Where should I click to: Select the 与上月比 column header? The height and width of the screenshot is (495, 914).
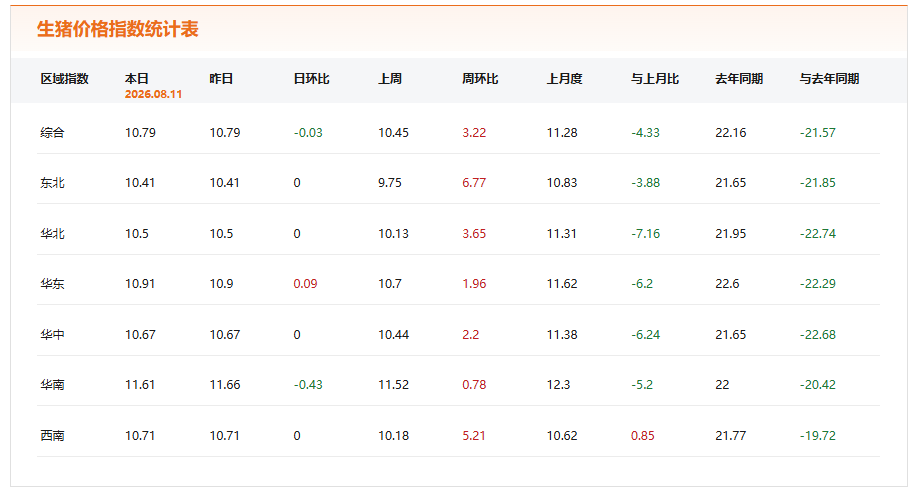655,79
